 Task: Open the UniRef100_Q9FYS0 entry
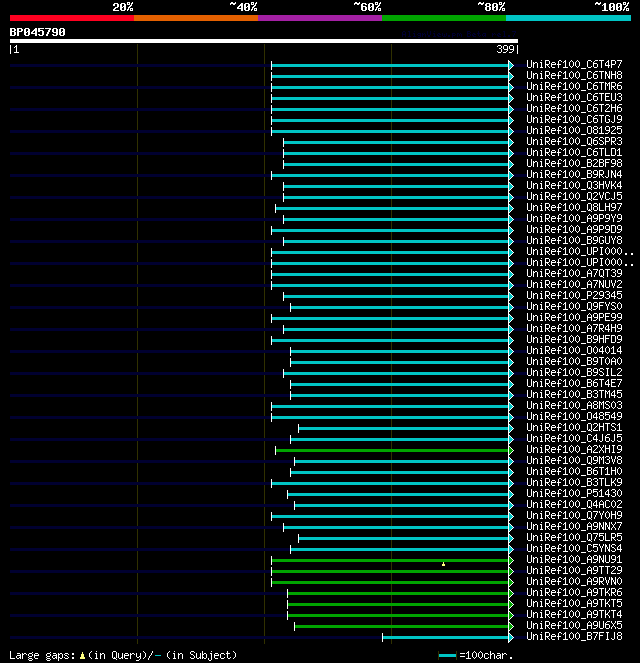[x=574, y=306]
